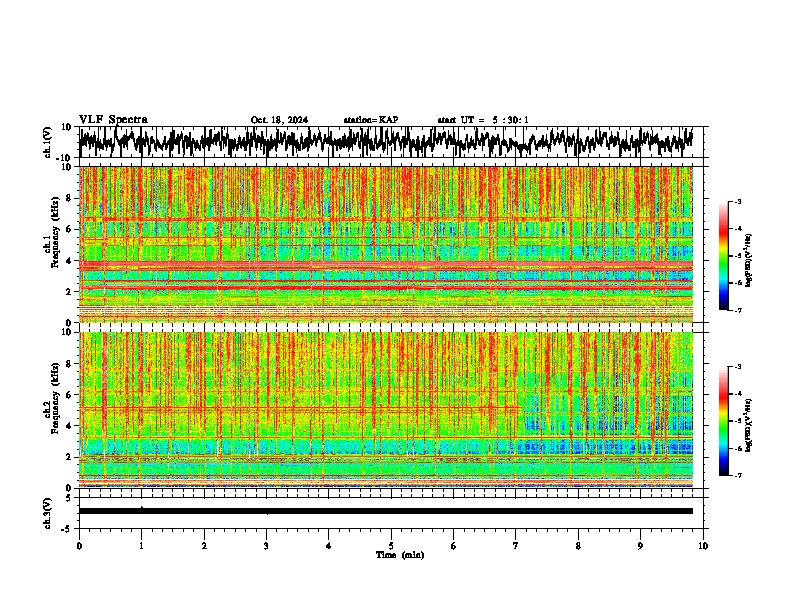Click the time axis tick label "8"
792x612 pixels.
[578, 546]
